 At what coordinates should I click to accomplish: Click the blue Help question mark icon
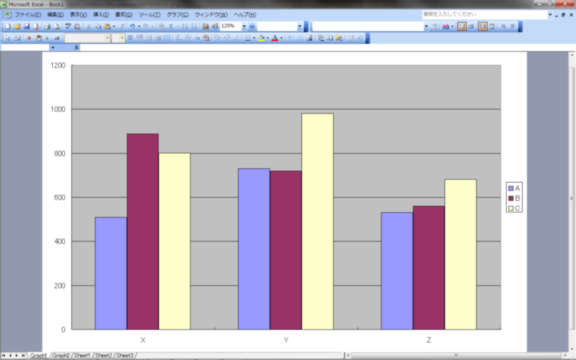[252, 26]
